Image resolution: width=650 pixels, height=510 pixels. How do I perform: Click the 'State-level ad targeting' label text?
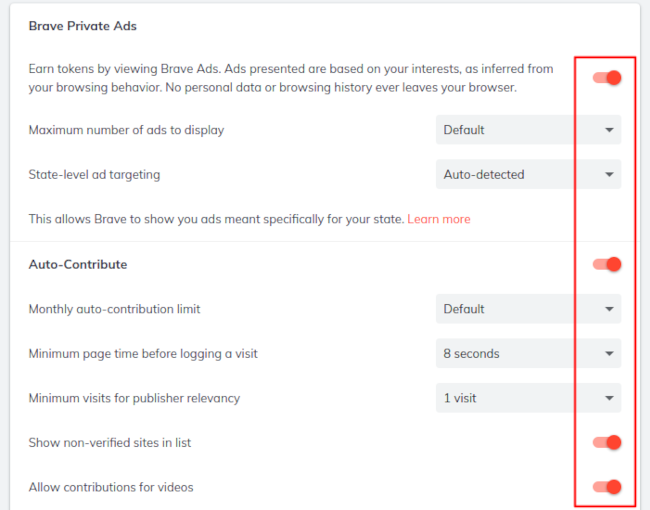[x=94, y=174]
